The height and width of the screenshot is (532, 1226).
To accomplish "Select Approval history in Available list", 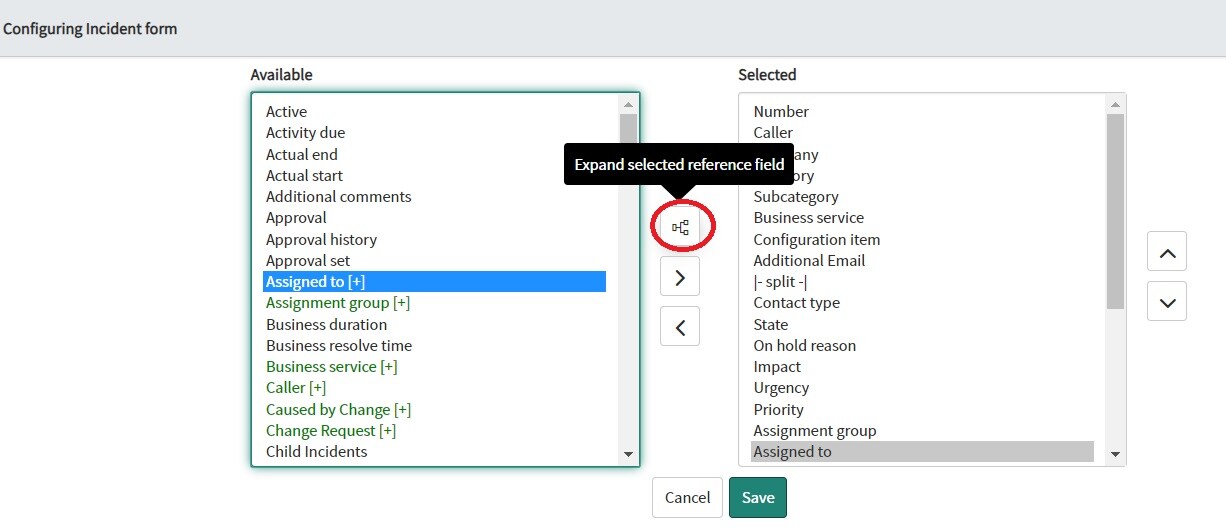I will click(x=434, y=240).
